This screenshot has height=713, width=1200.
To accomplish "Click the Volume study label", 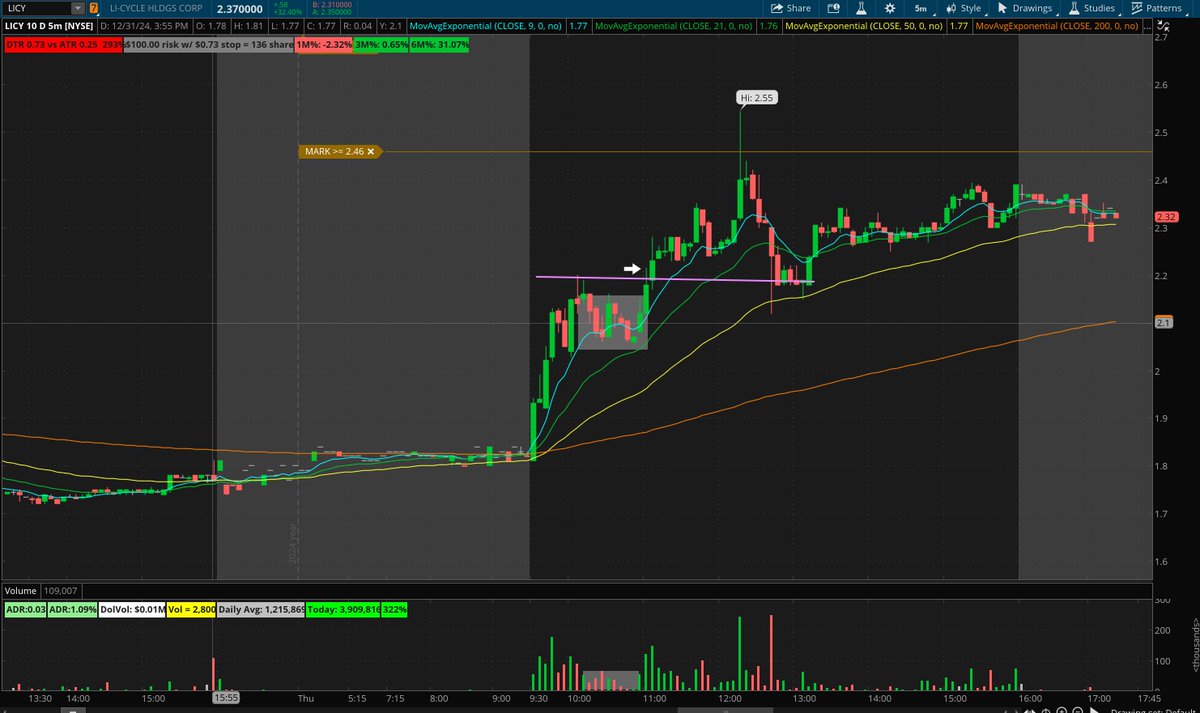I will (21, 590).
